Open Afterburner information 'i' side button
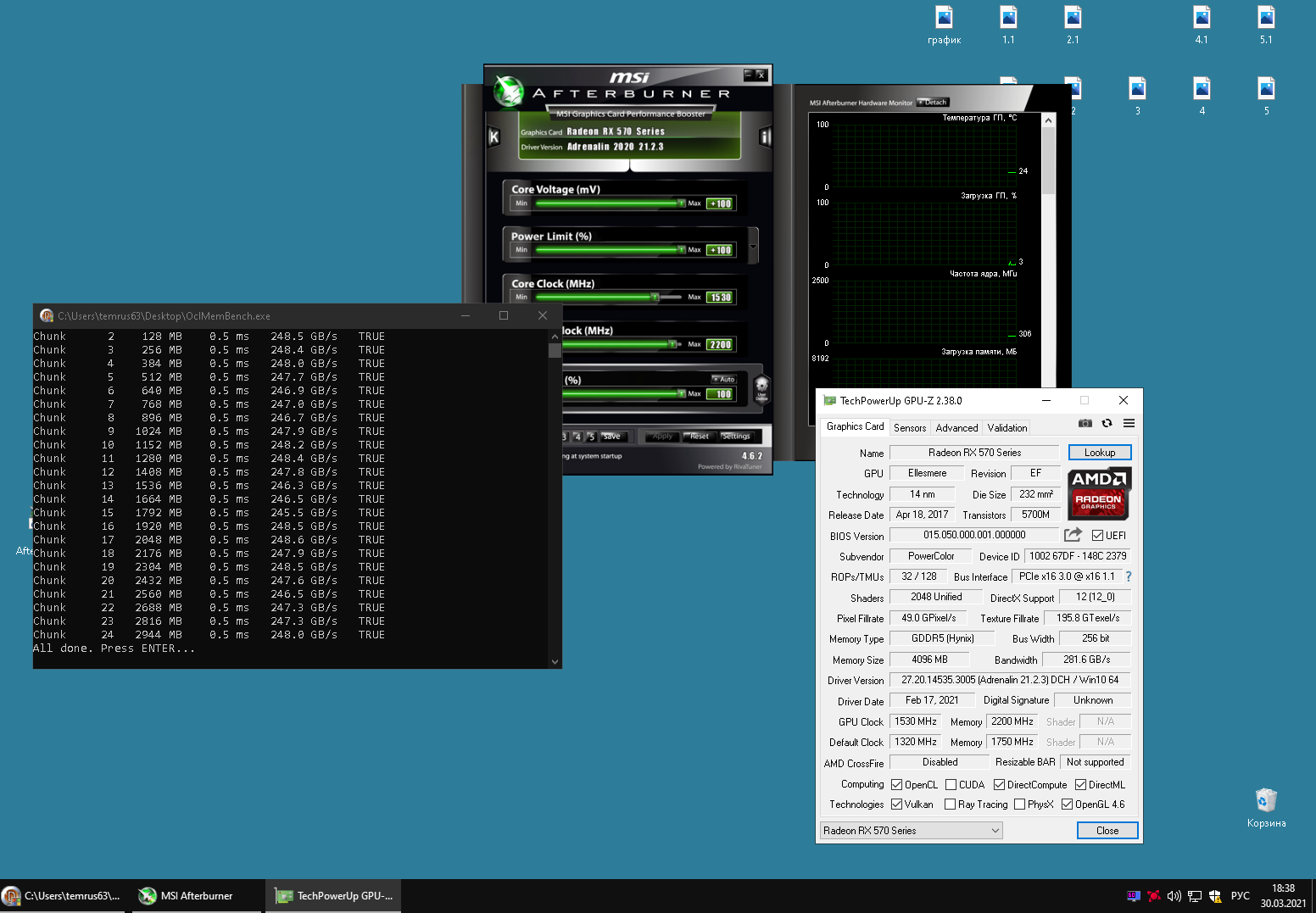Image resolution: width=1316 pixels, height=913 pixels. click(x=765, y=136)
